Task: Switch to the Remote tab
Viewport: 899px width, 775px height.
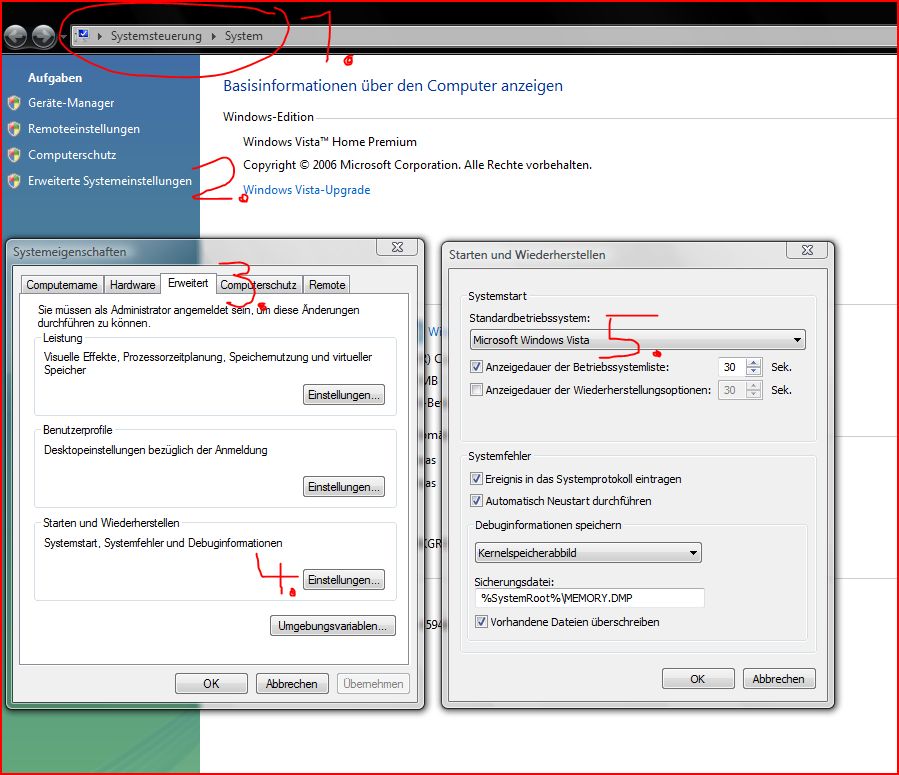Action: (x=327, y=285)
